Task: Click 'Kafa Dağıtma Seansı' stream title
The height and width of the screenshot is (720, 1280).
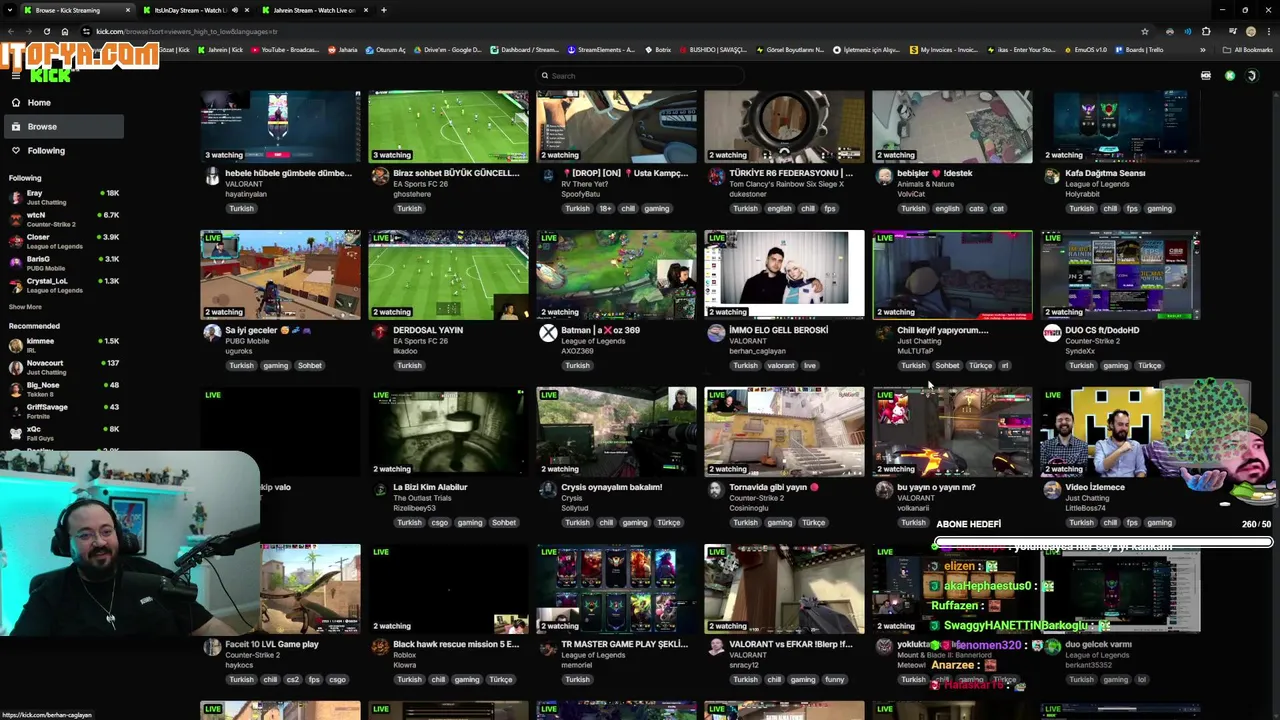Action: 1105,173
